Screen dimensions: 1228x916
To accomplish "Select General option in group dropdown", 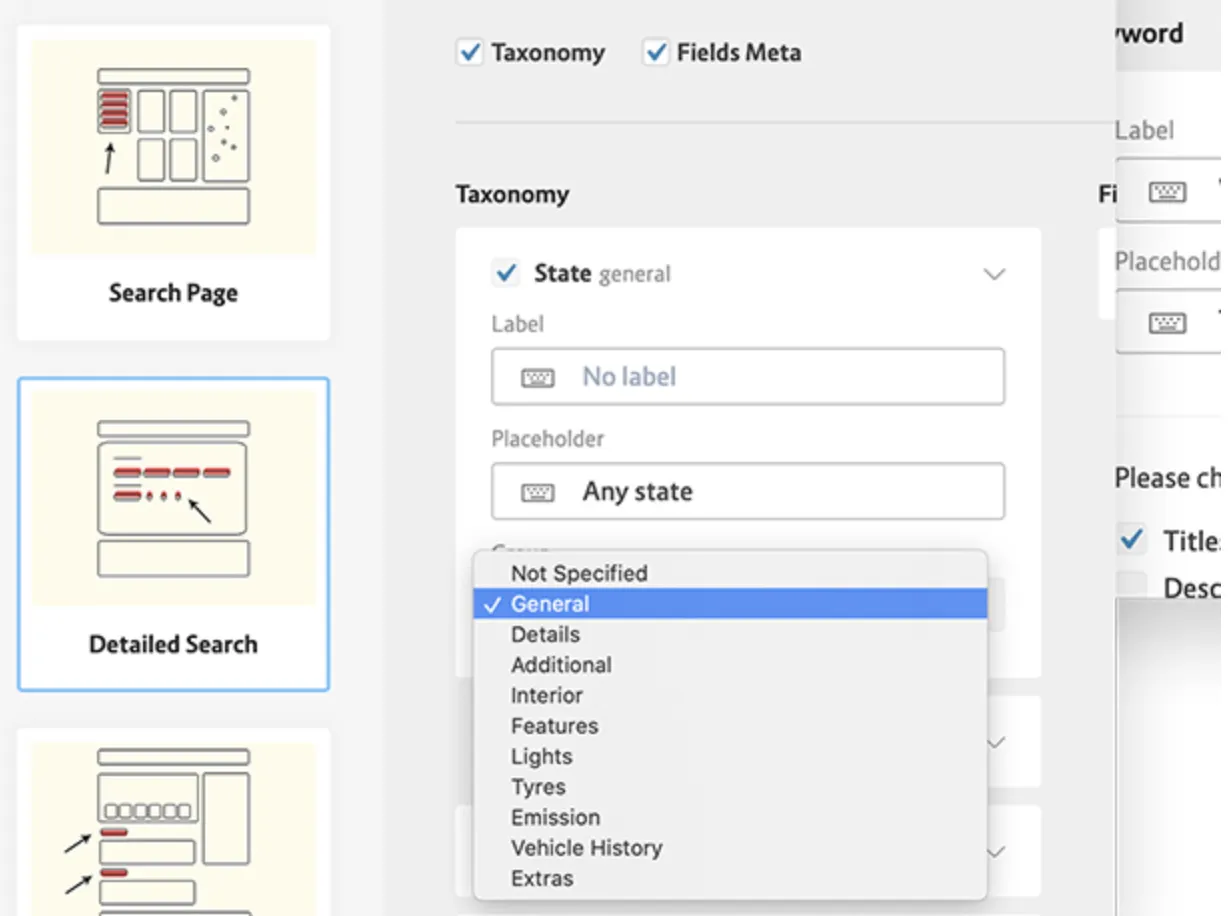I will click(730, 604).
